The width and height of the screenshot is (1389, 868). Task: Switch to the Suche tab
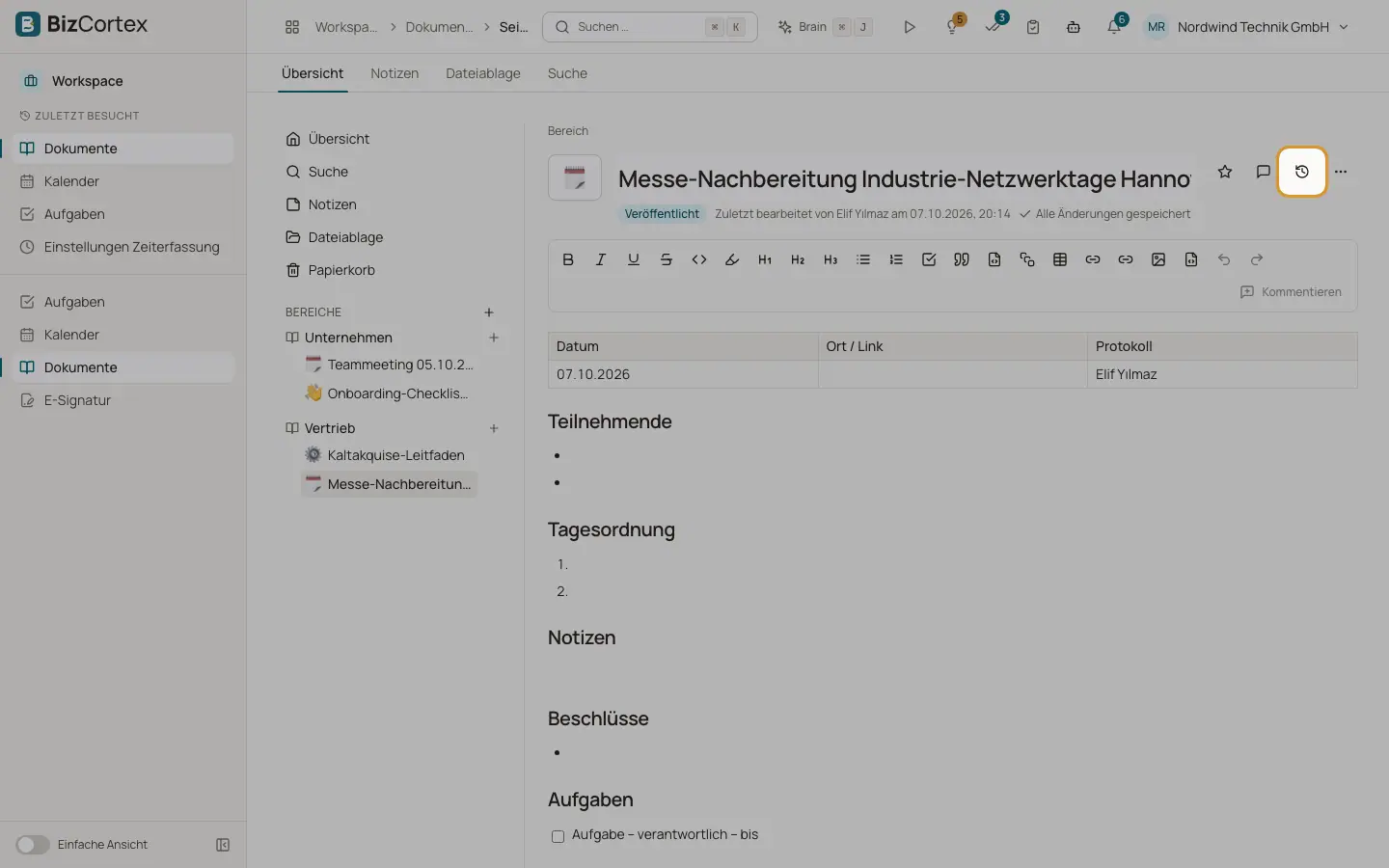pos(567,73)
